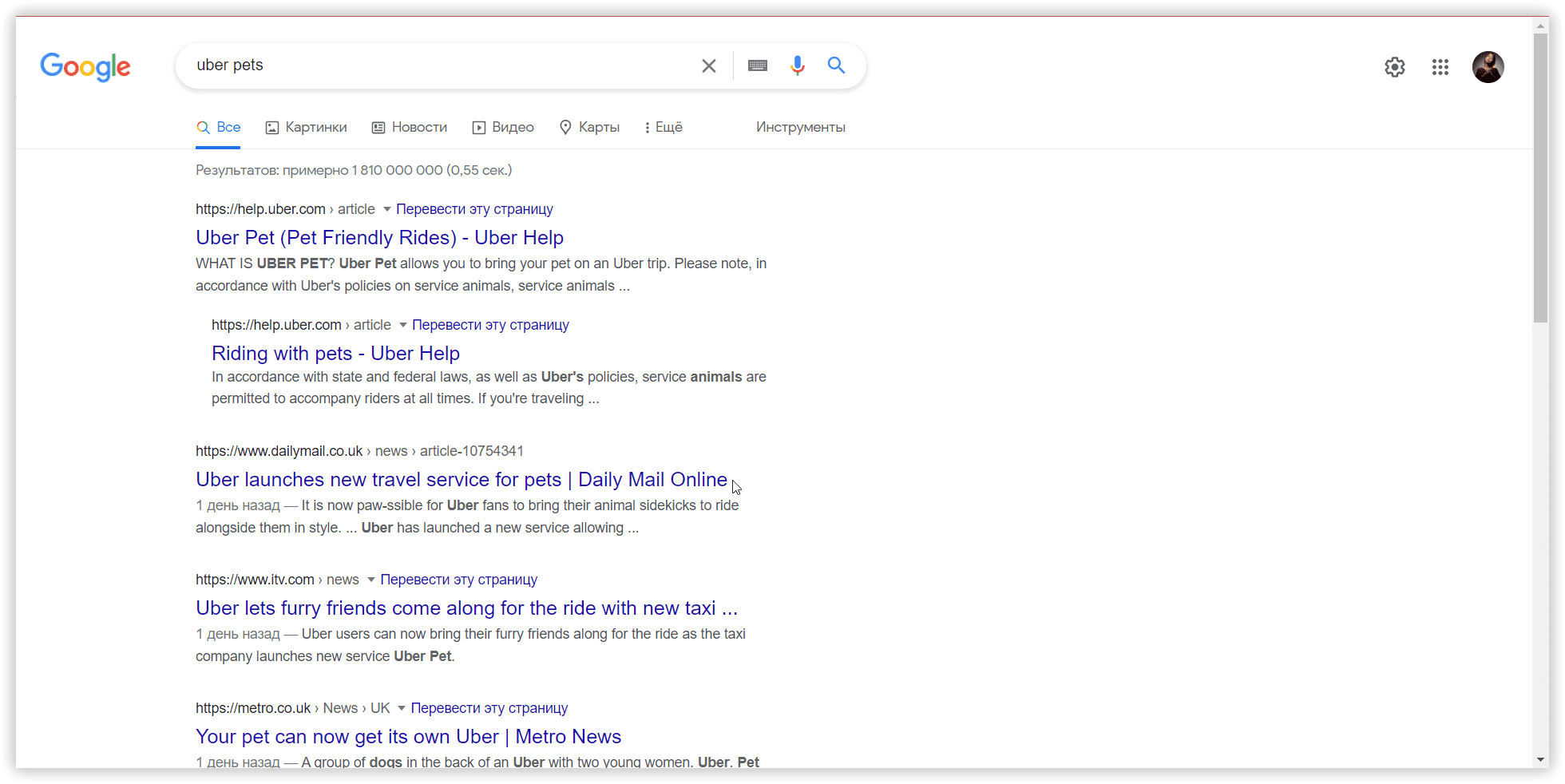Open 'Your pet can now get its own Uber' result
1565x784 pixels.
[x=409, y=737]
